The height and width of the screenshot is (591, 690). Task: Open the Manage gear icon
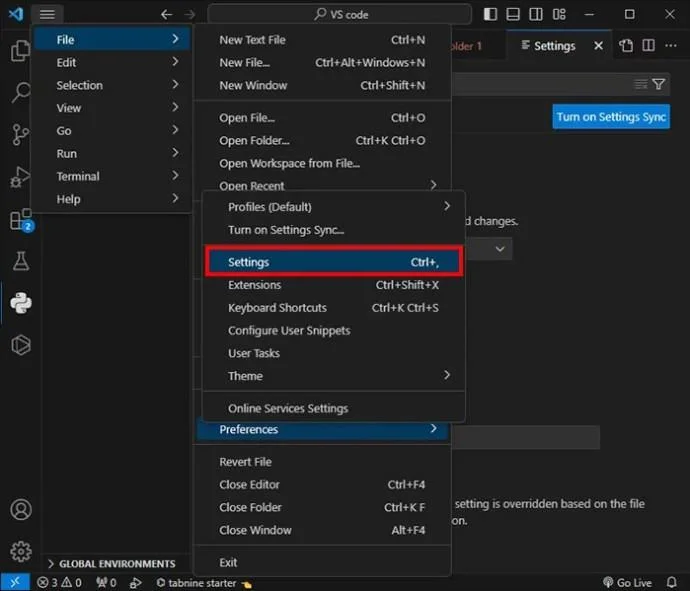[x=21, y=551]
